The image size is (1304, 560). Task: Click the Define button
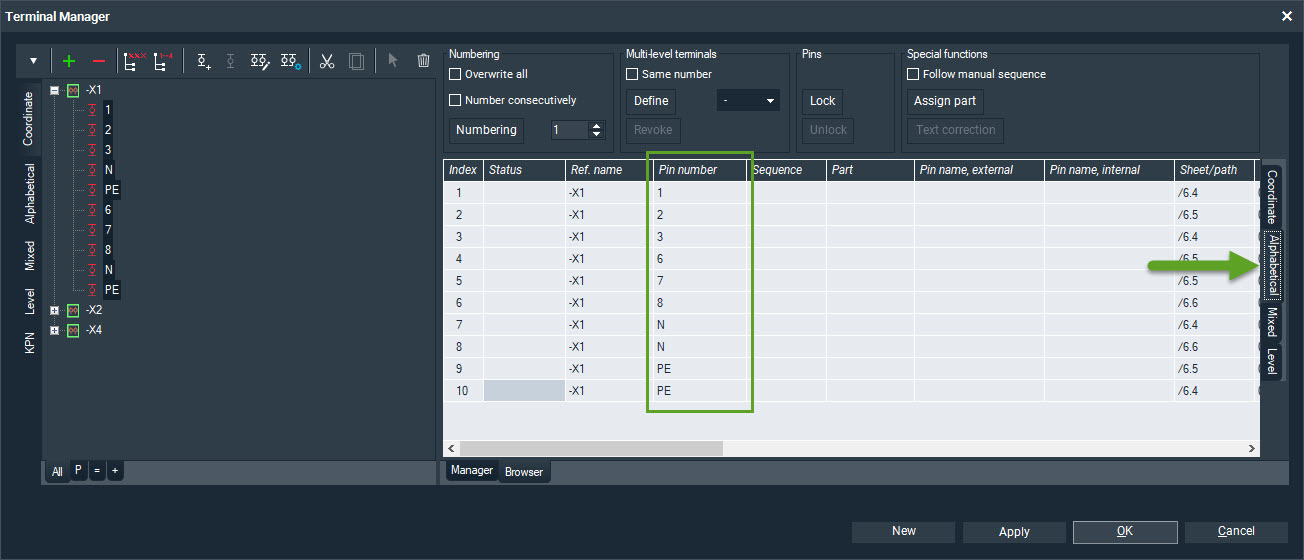click(x=651, y=101)
